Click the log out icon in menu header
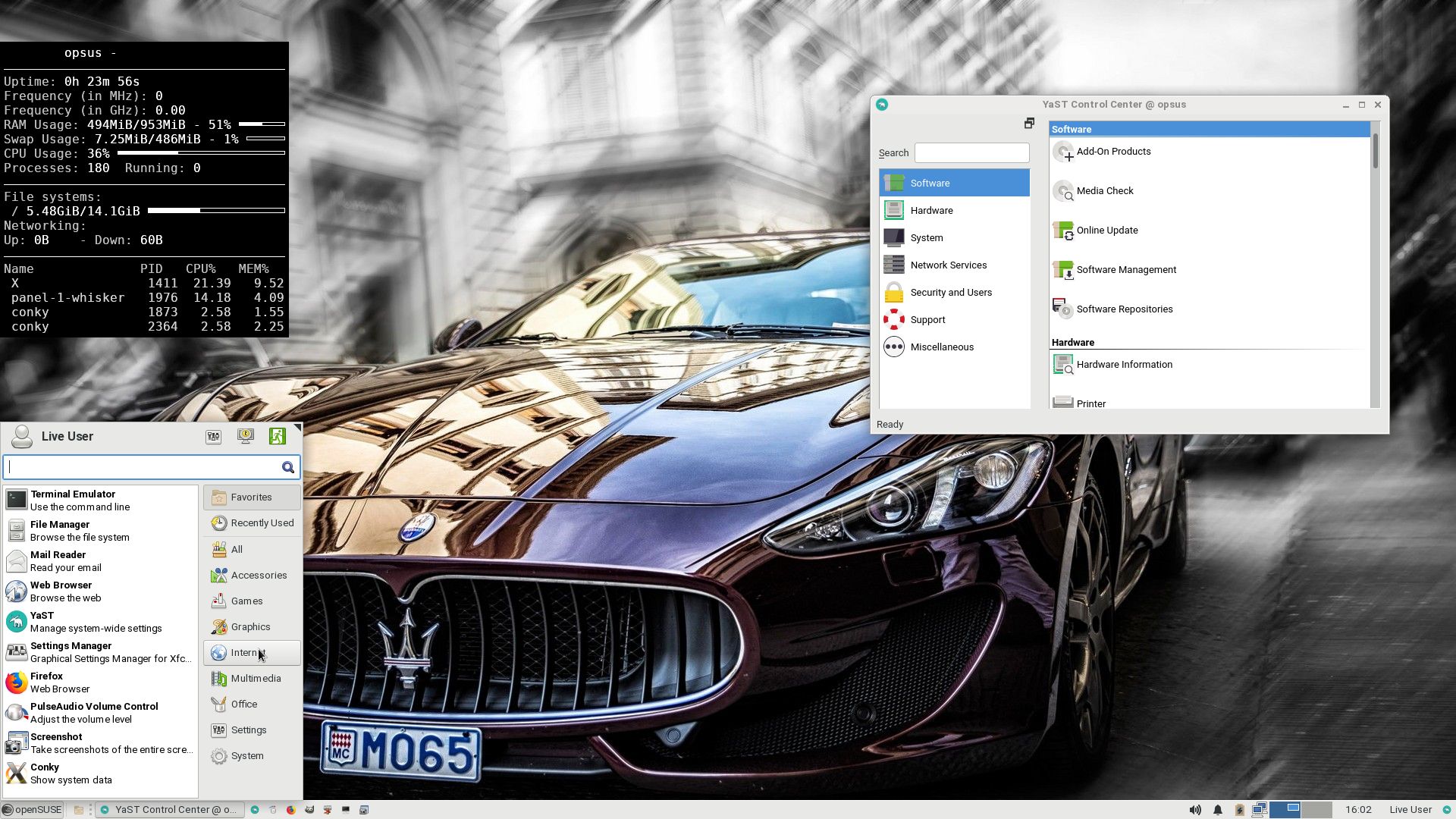The width and height of the screenshot is (1456, 819). pos(278,436)
